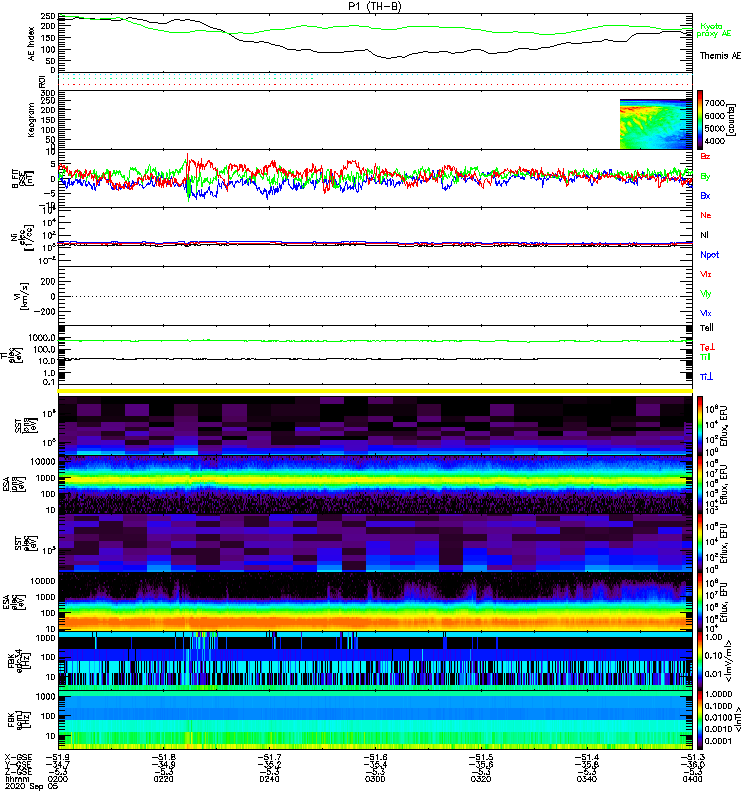Click the date 2020 Sep 06
This screenshot has height=800, width=750.
click(x=32, y=786)
